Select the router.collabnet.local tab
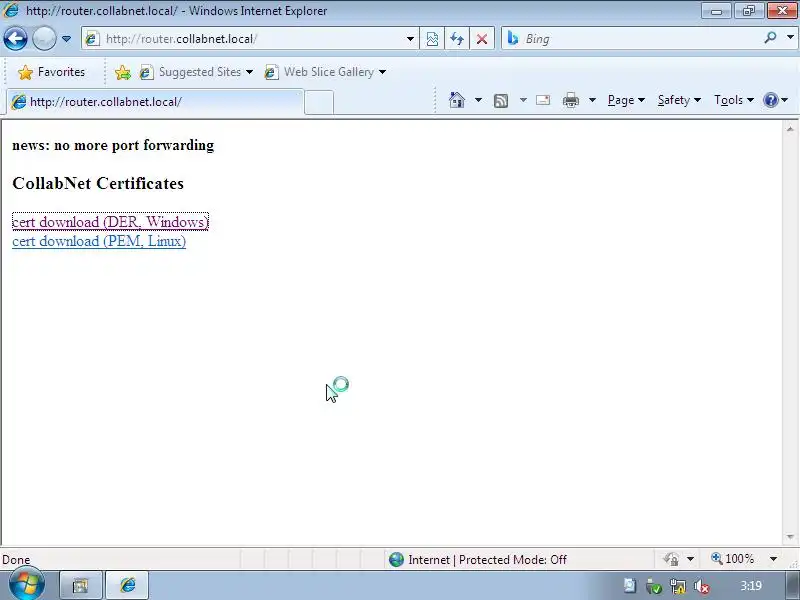Image resolution: width=800 pixels, height=600 pixels. click(x=155, y=102)
